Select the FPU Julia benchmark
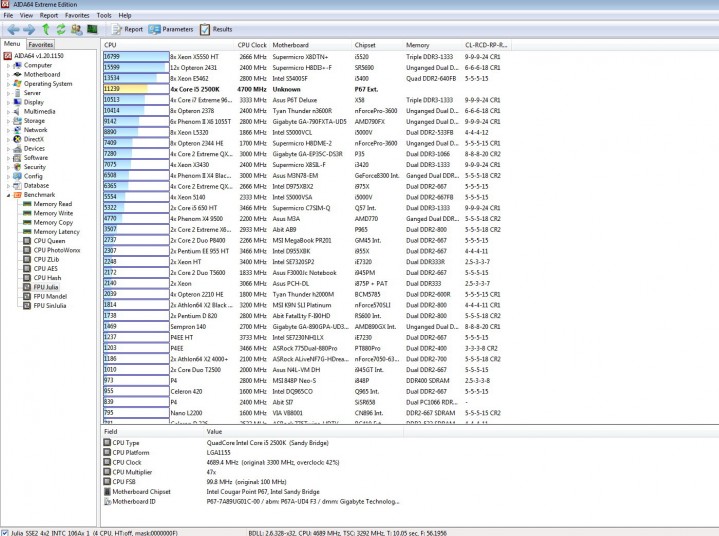The height and width of the screenshot is (536, 719). [41, 287]
